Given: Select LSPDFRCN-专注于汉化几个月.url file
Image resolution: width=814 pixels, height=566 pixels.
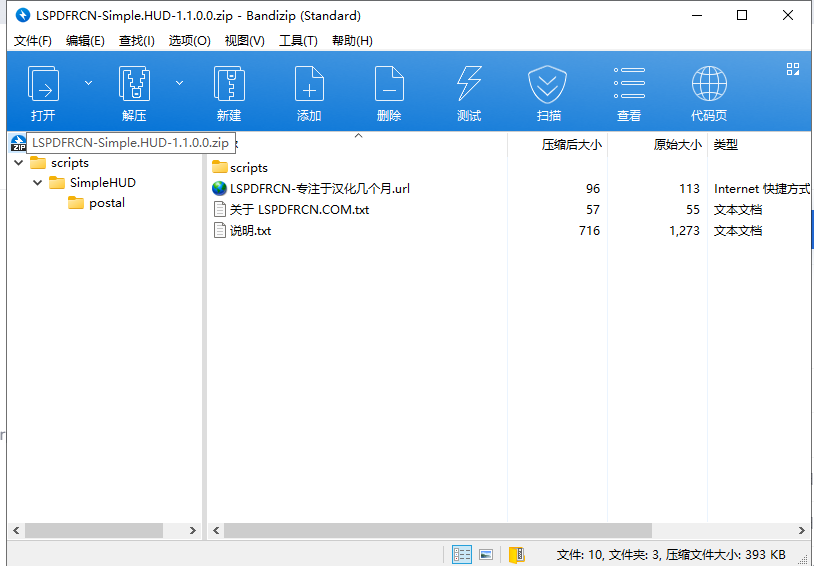Looking at the screenshot, I should coord(320,188).
